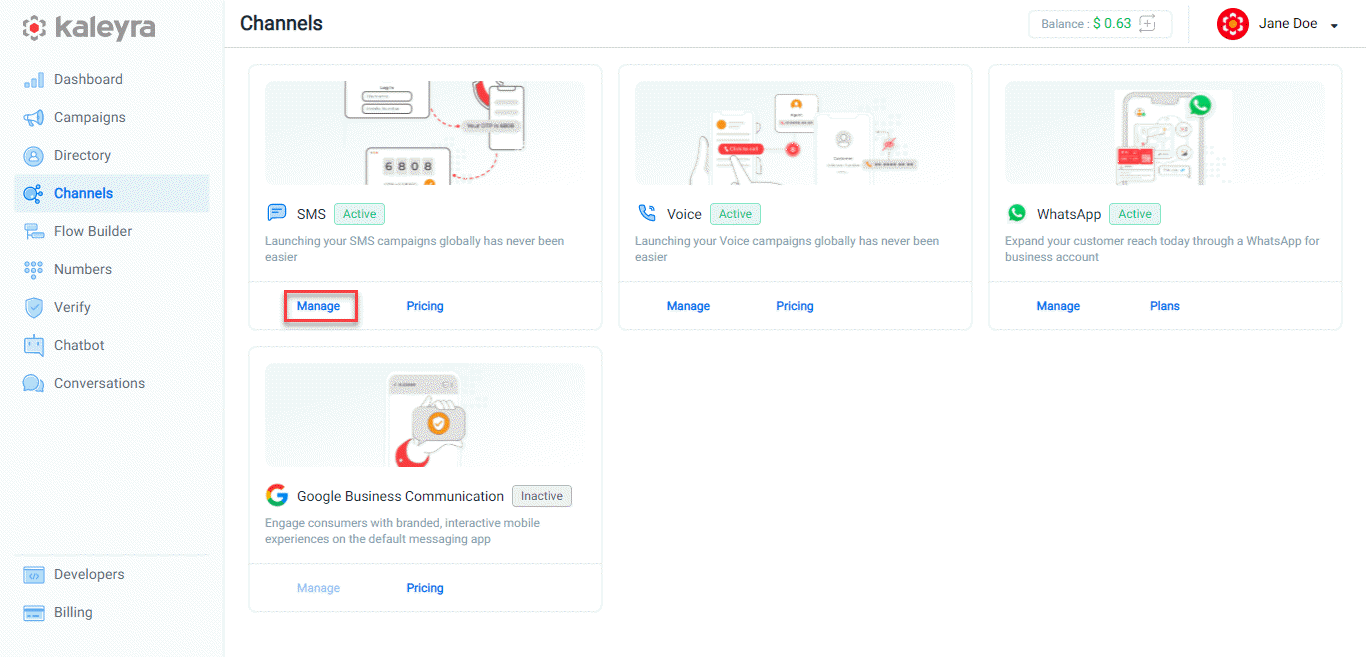Screen dimensions: 1366x657
Task: Click Pricing under Google Business Communication
Action: coord(425,588)
